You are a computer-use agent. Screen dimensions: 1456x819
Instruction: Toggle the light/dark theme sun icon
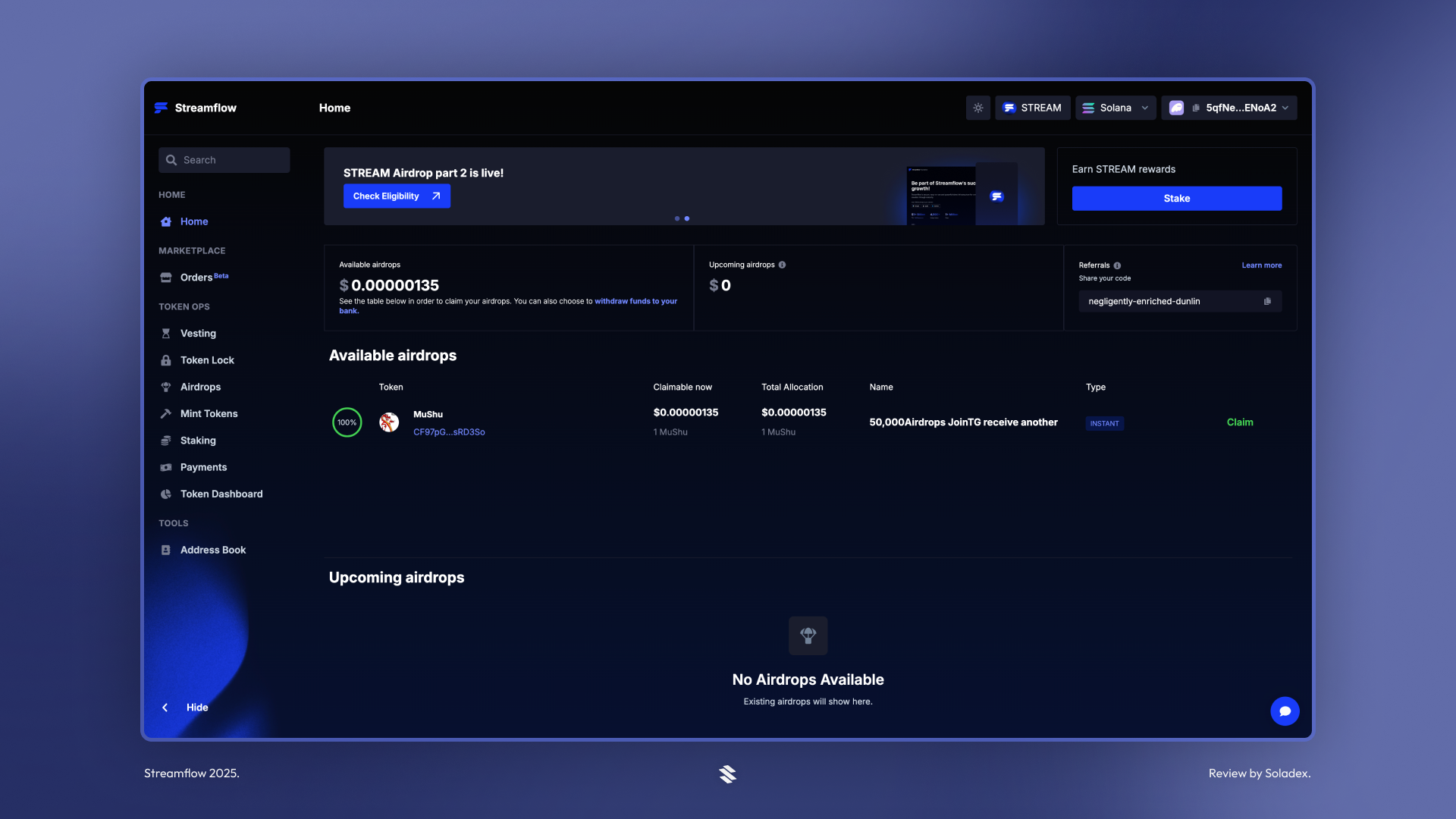point(978,108)
